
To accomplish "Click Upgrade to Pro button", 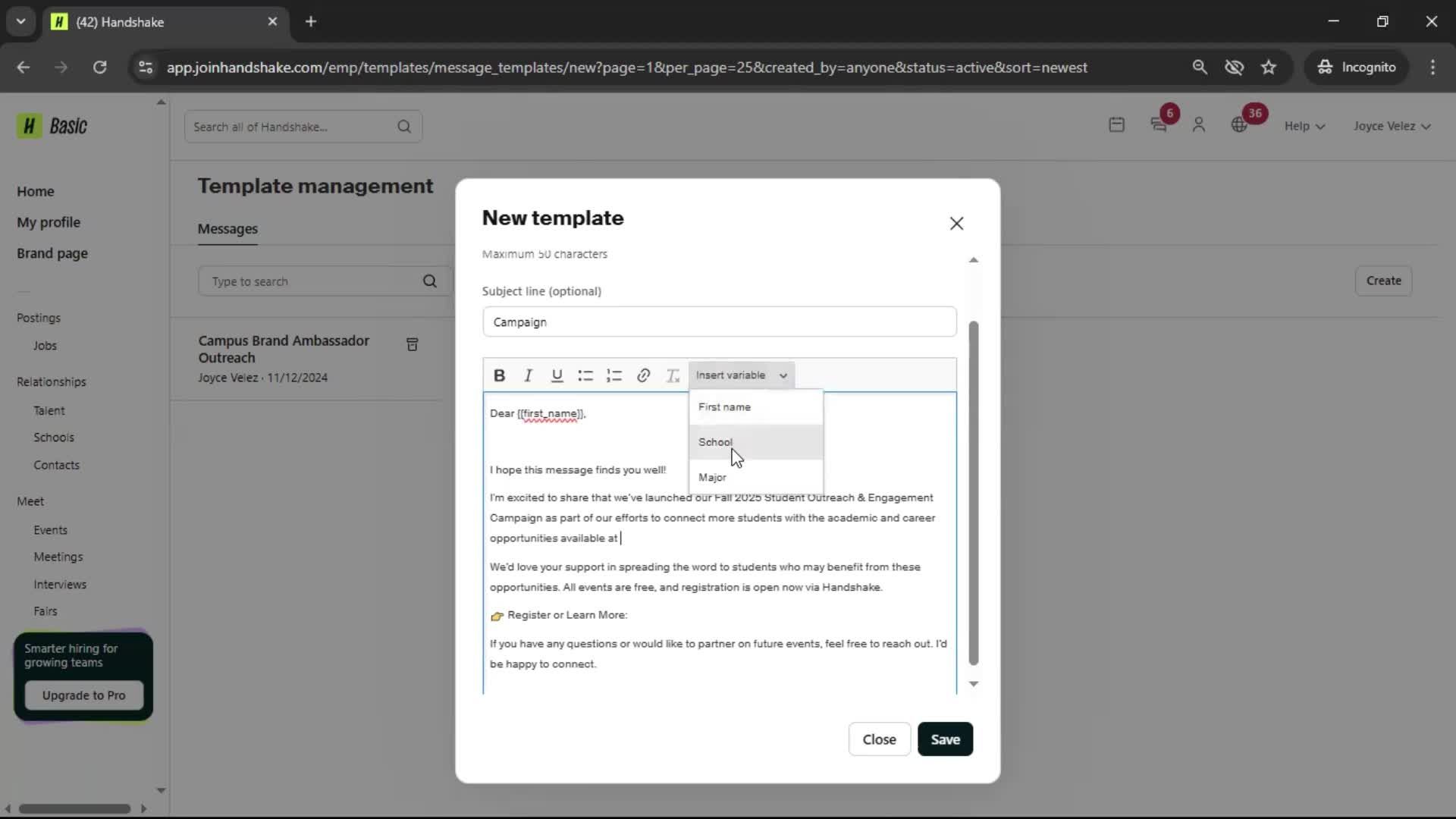I will coord(84,695).
